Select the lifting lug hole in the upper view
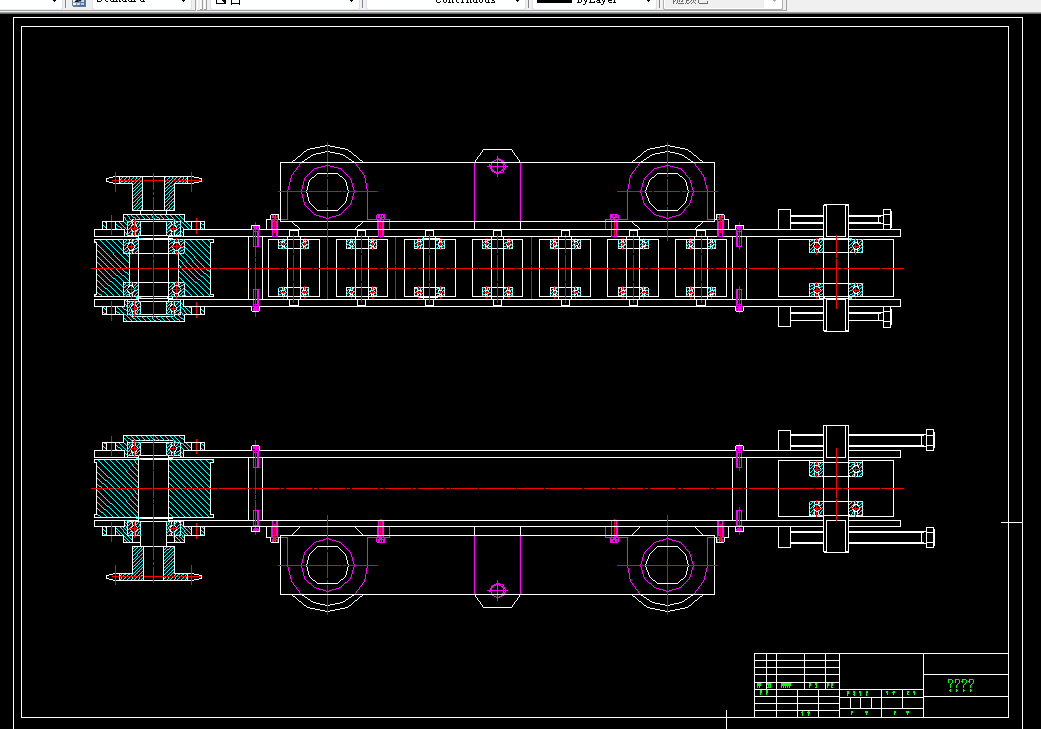This screenshot has height=729, width=1041. click(x=497, y=166)
